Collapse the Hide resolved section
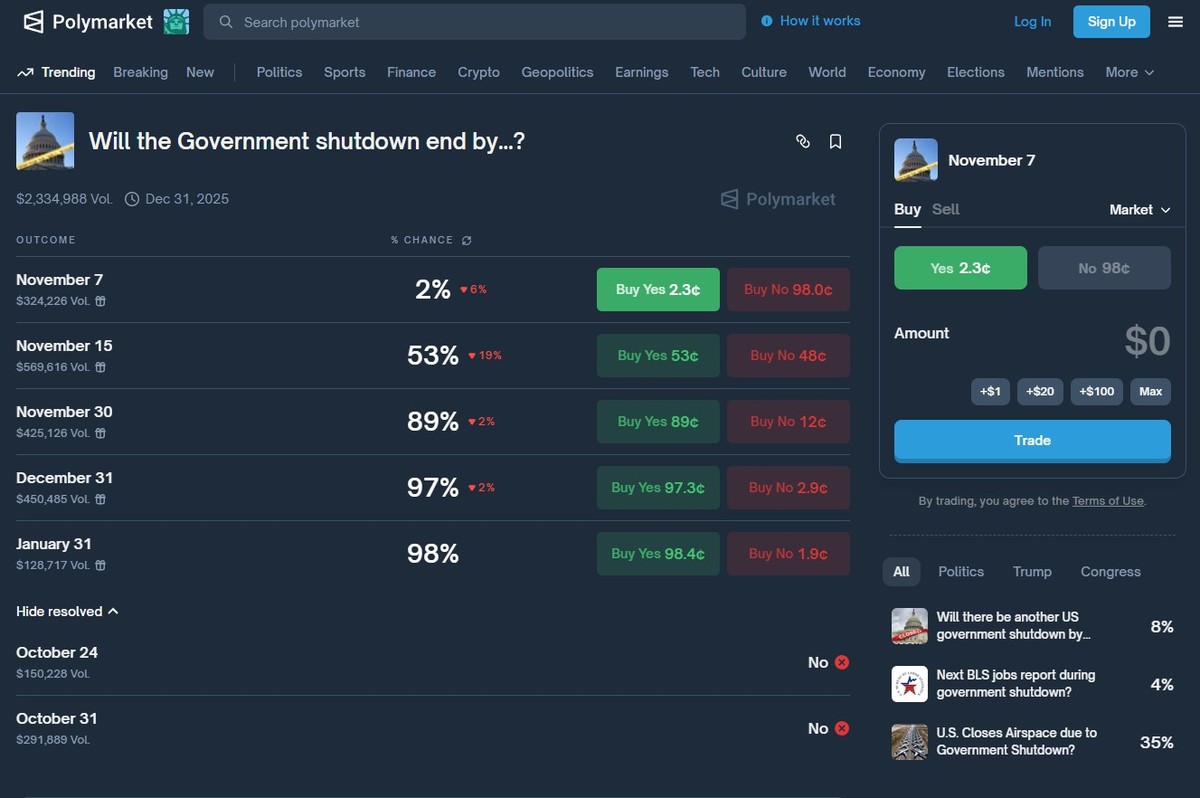Viewport: 1200px width, 798px height. [x=67, y=611]
